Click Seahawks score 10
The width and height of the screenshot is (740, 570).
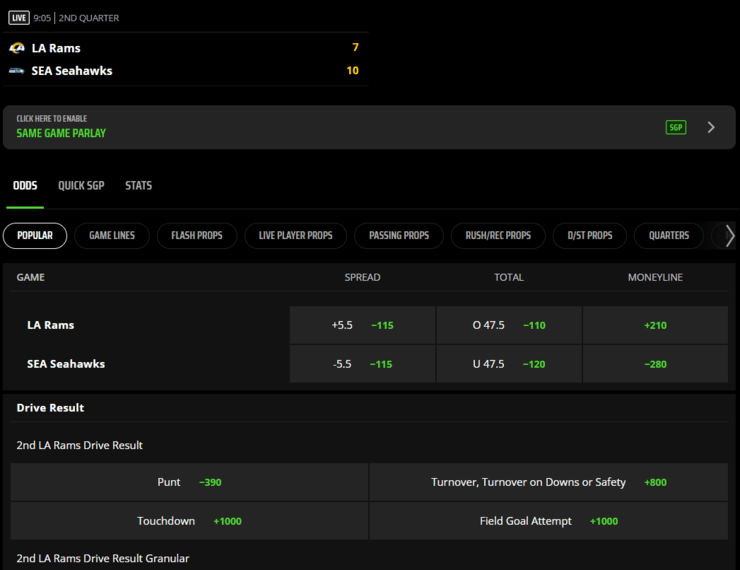(353, 70)
